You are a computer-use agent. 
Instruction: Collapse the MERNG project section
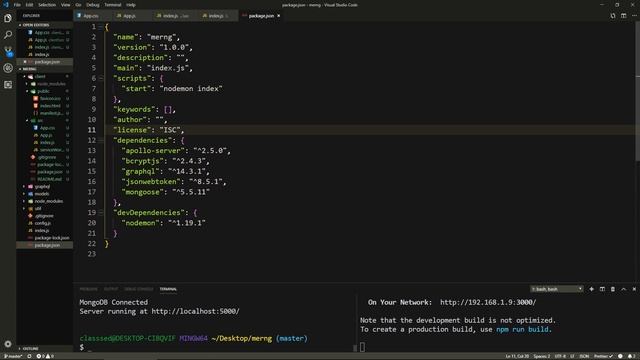point(44,69)
